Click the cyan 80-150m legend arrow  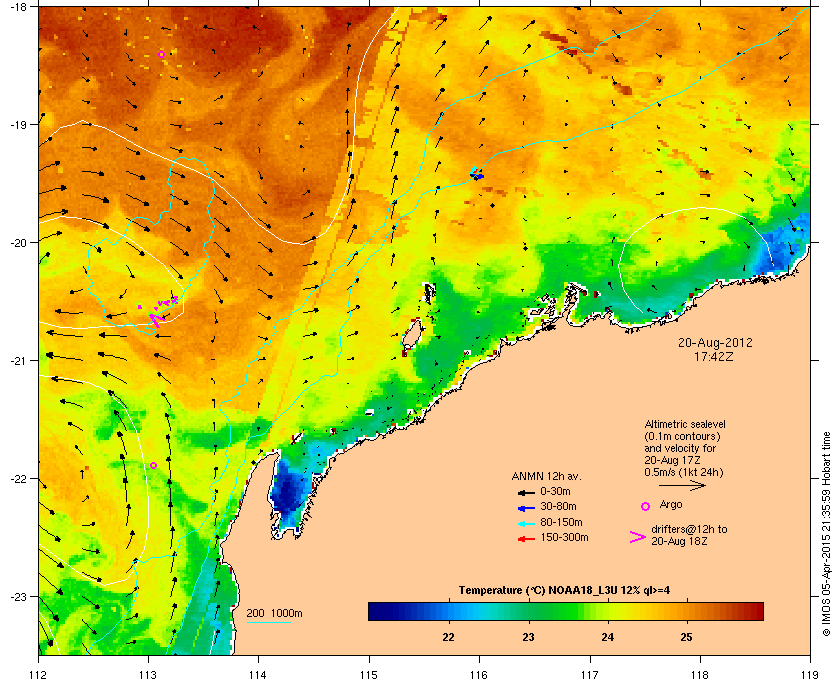[526, 524]
